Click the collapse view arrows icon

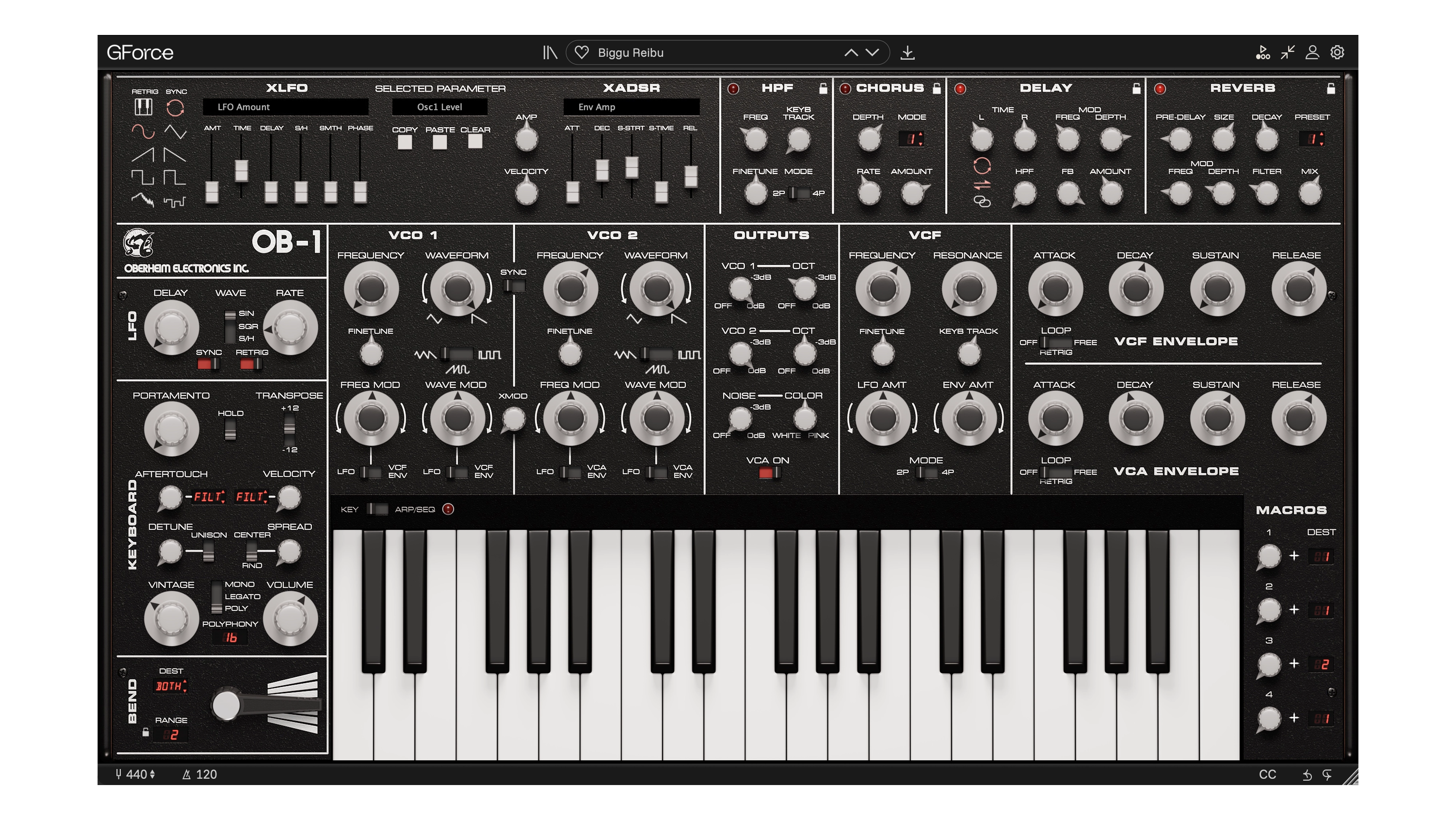[1288, 52]
